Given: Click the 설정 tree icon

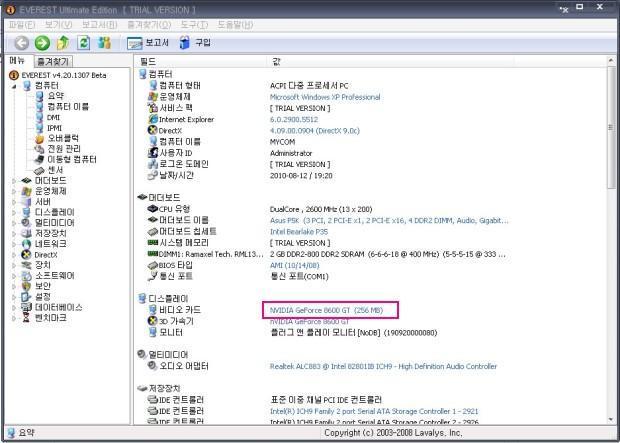Looking at the screenshot, I should coord(26,297).
